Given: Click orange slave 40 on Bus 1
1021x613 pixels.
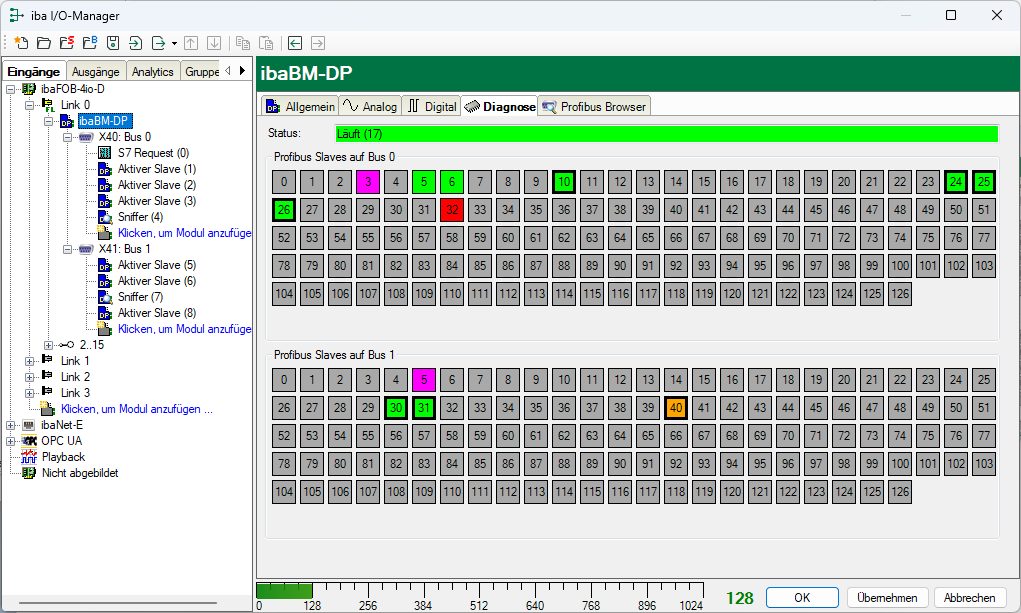Looking at the screenshot, I should pyautogui.click(x=676, y=407).
